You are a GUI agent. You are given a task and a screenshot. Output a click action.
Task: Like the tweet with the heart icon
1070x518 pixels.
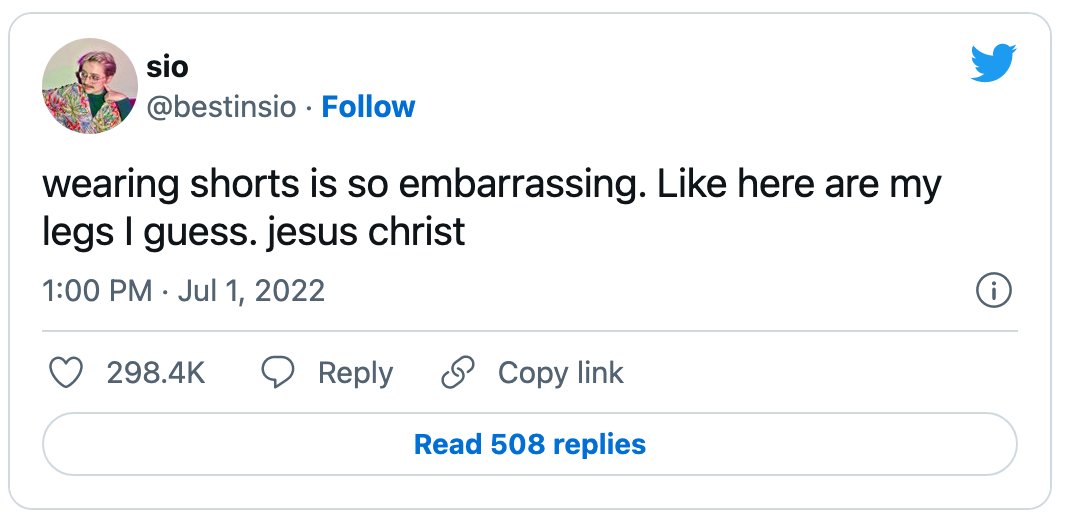(67, 373)
